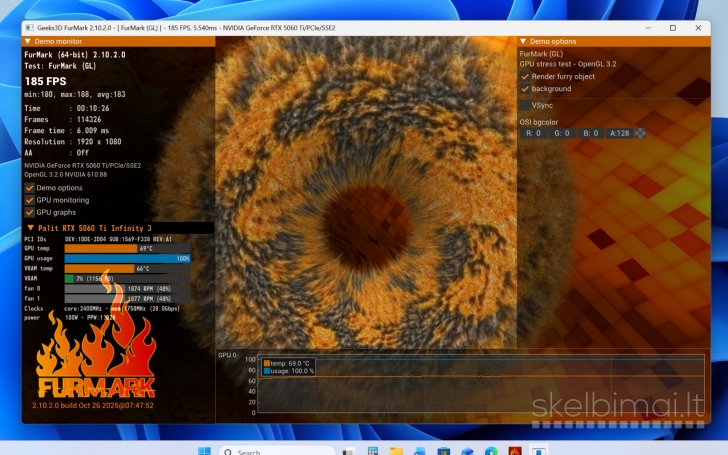Open File Explorer from the taskbar
The width and height of the screenshot is (728, 455).
pos(396,451)
